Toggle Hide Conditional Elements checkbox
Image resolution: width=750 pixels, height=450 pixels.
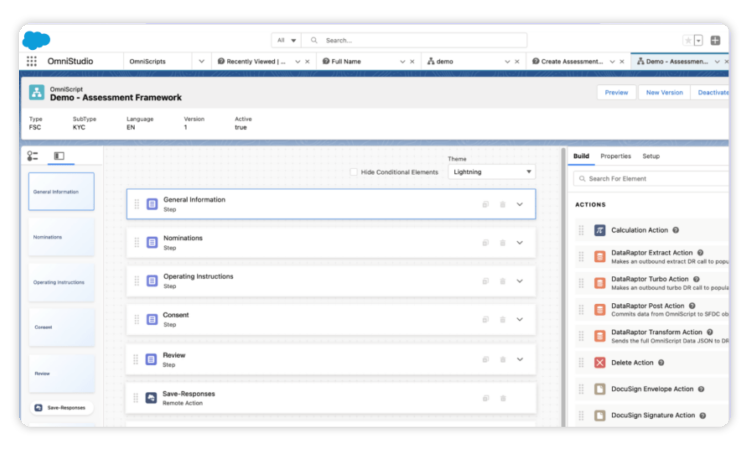353,172
